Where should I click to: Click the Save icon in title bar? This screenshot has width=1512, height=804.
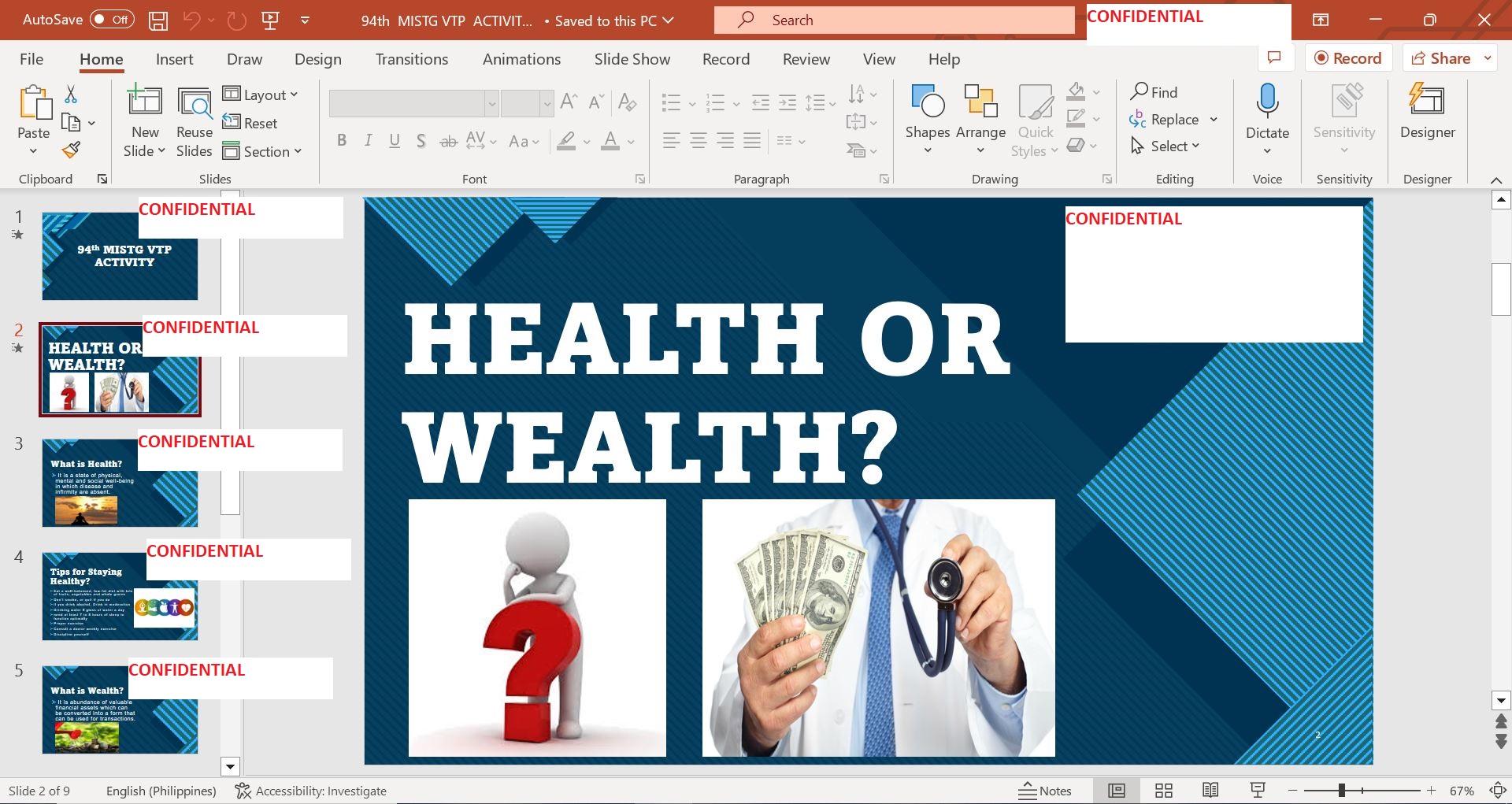[158, 20]
